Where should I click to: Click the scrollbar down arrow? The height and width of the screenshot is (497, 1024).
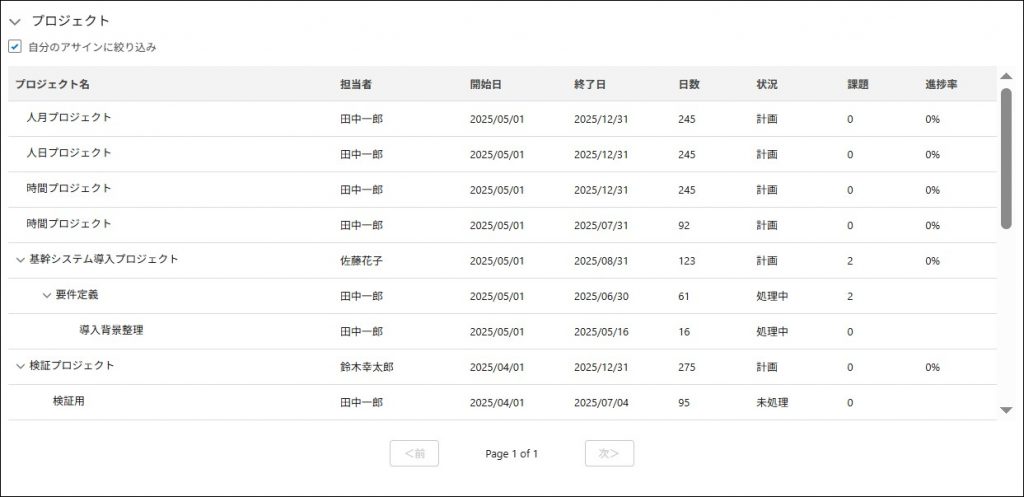[1006, 410]
